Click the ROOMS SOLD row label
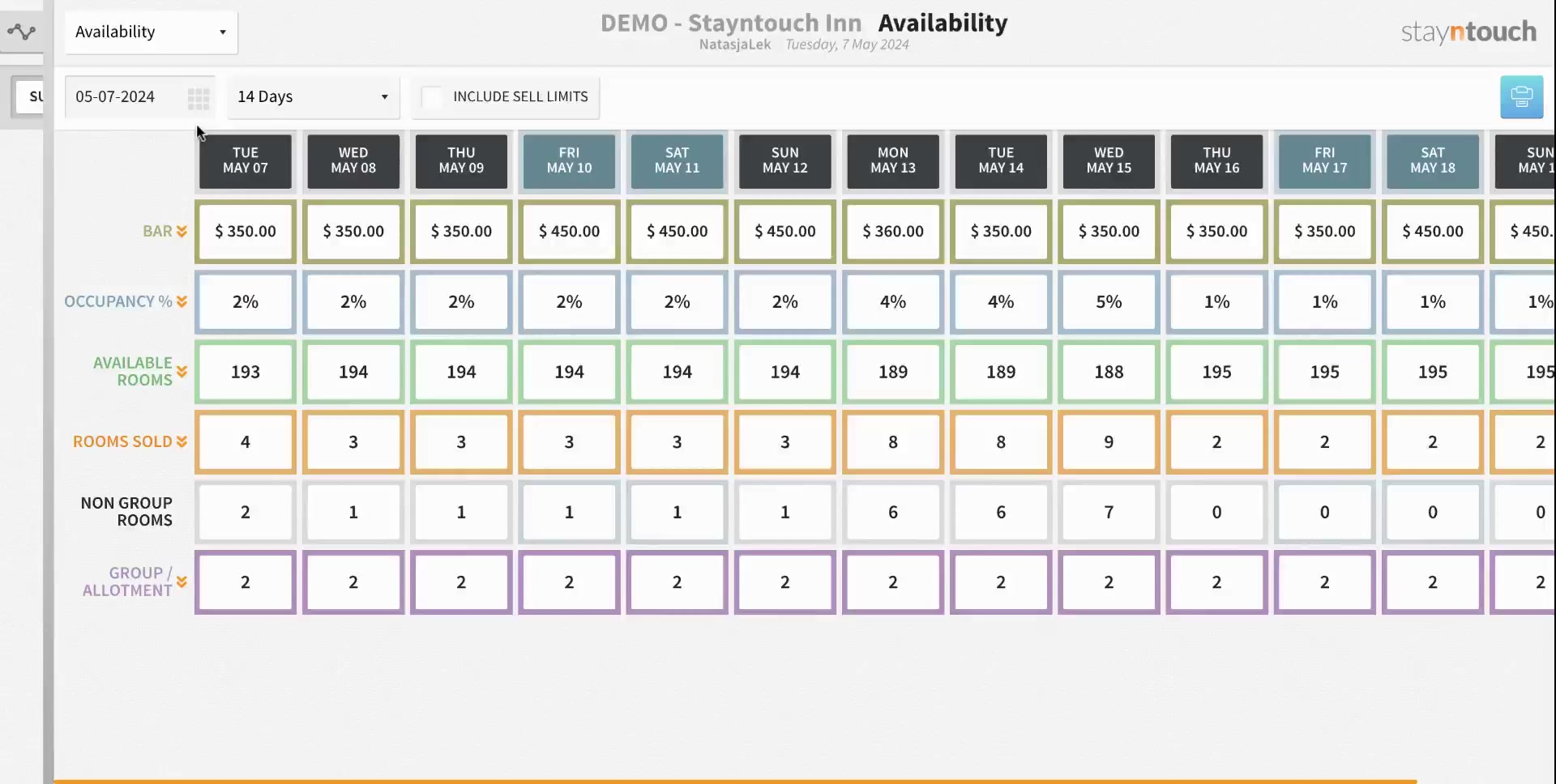 coord(122,441)
